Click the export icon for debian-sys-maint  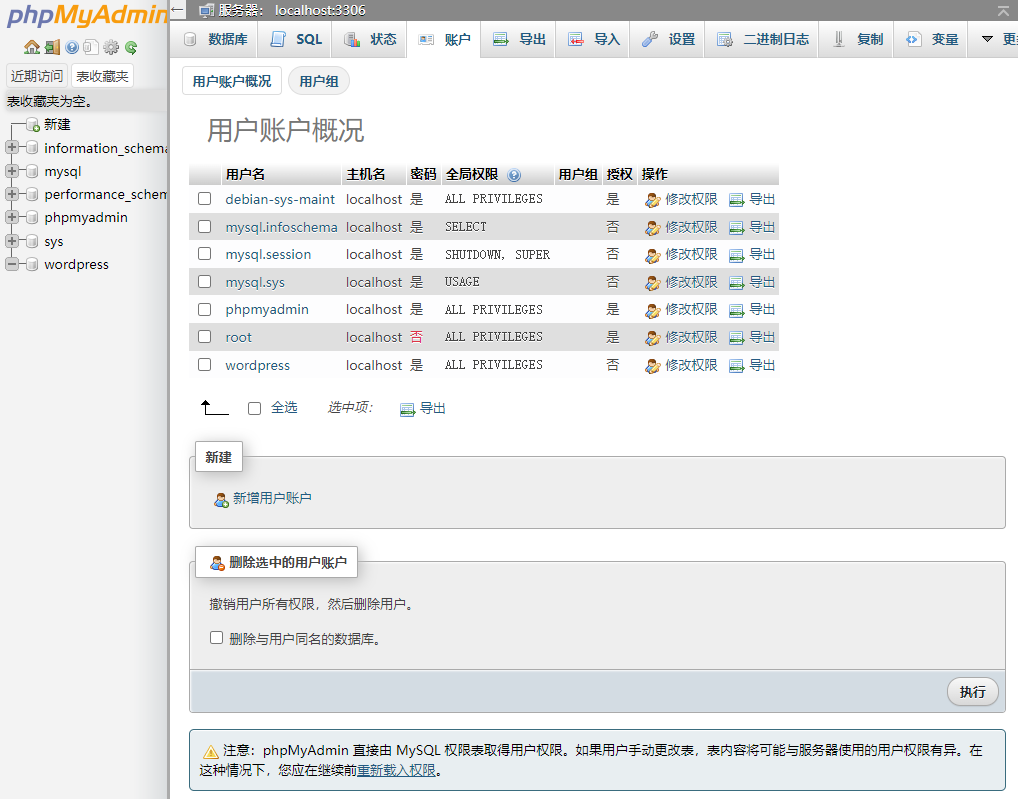736,200
